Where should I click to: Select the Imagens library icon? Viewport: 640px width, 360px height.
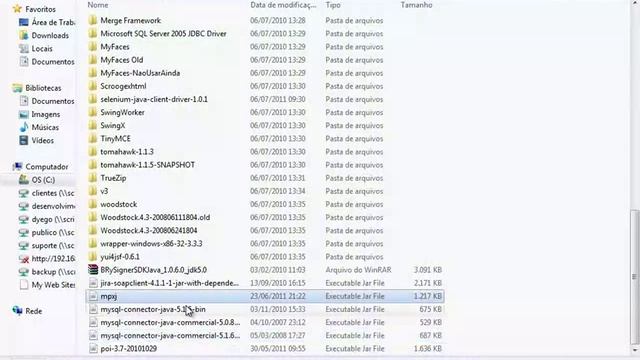click(x=24, y=114)
